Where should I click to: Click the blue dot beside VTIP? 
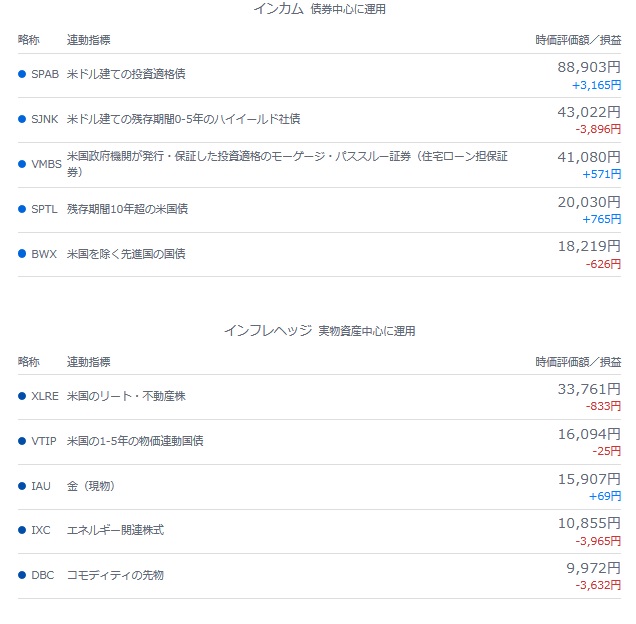coord(22,441)
